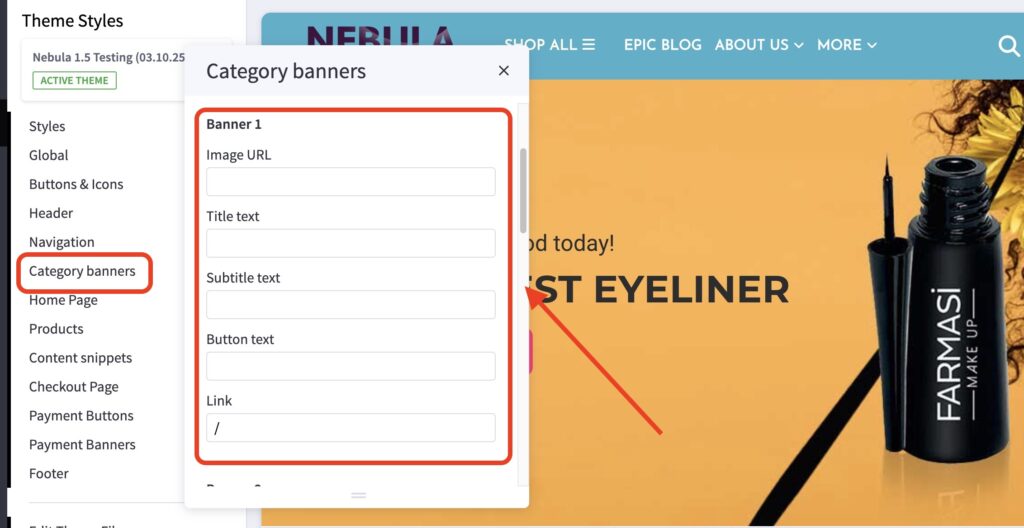Click the Nebula store logo
Viewport: 1024px width, 528px height.
click(x=380, y=38)
